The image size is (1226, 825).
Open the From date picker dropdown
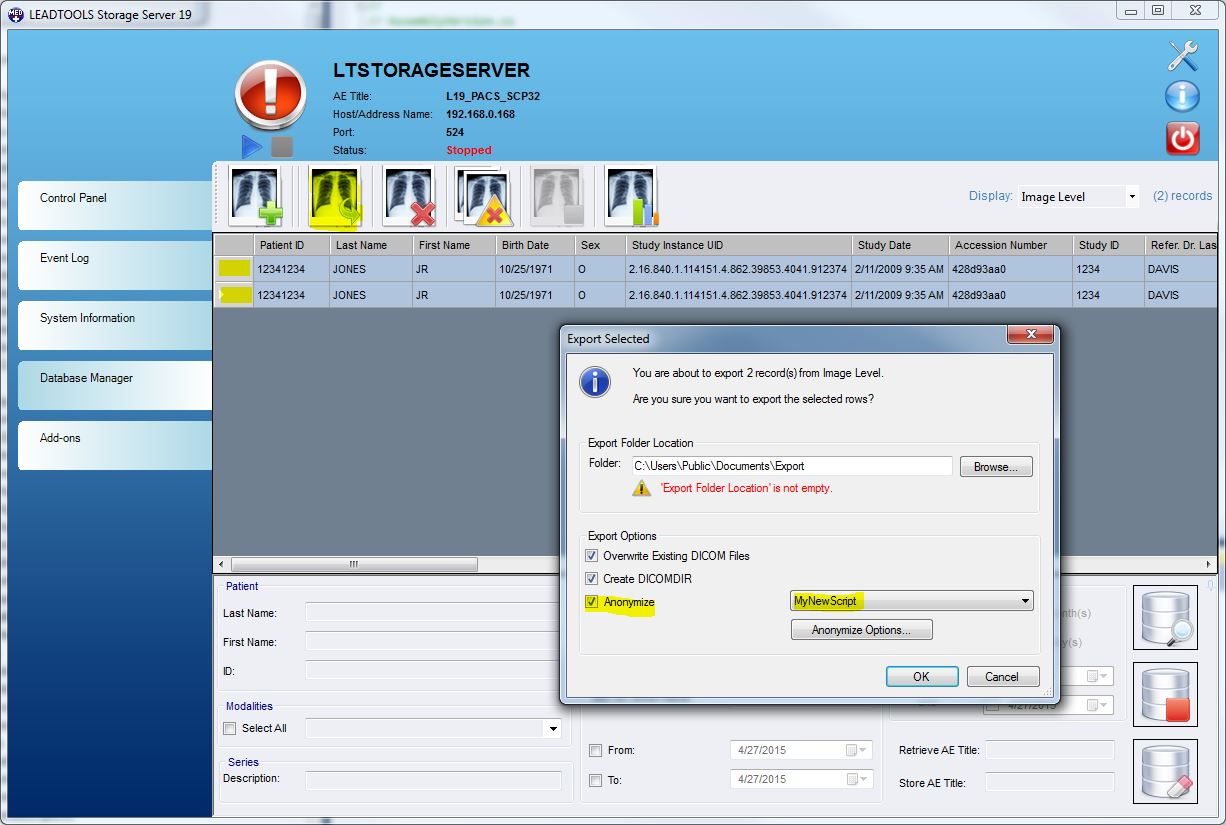coord(858,750)
